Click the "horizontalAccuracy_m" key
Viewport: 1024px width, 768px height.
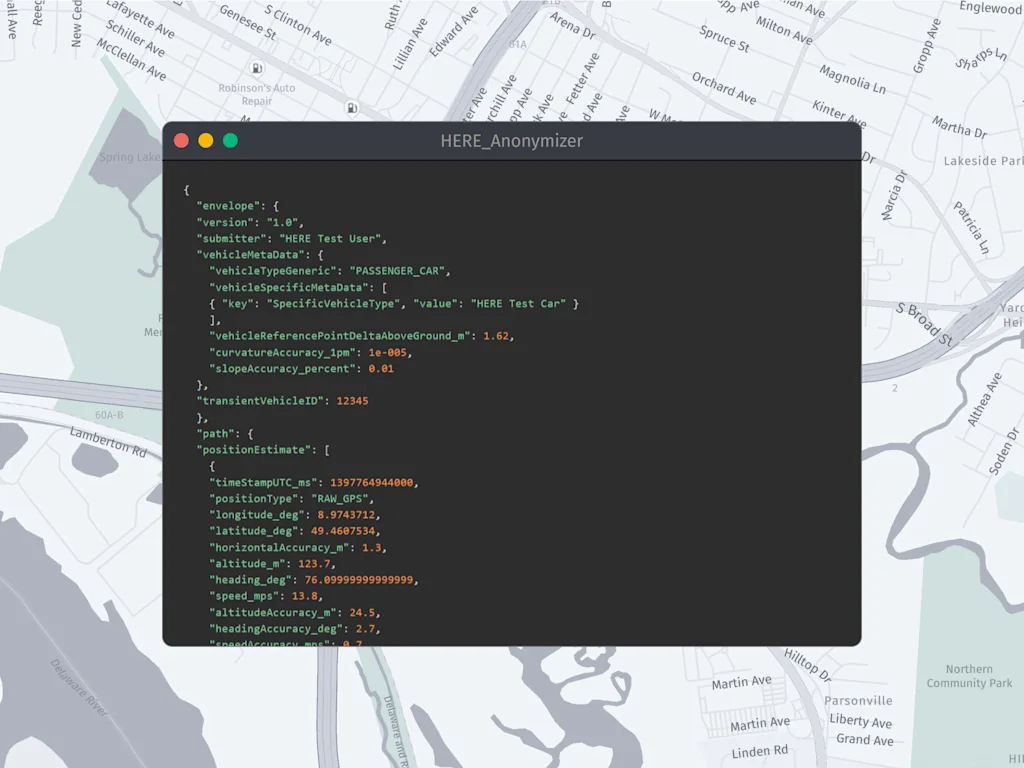[279, 547]
